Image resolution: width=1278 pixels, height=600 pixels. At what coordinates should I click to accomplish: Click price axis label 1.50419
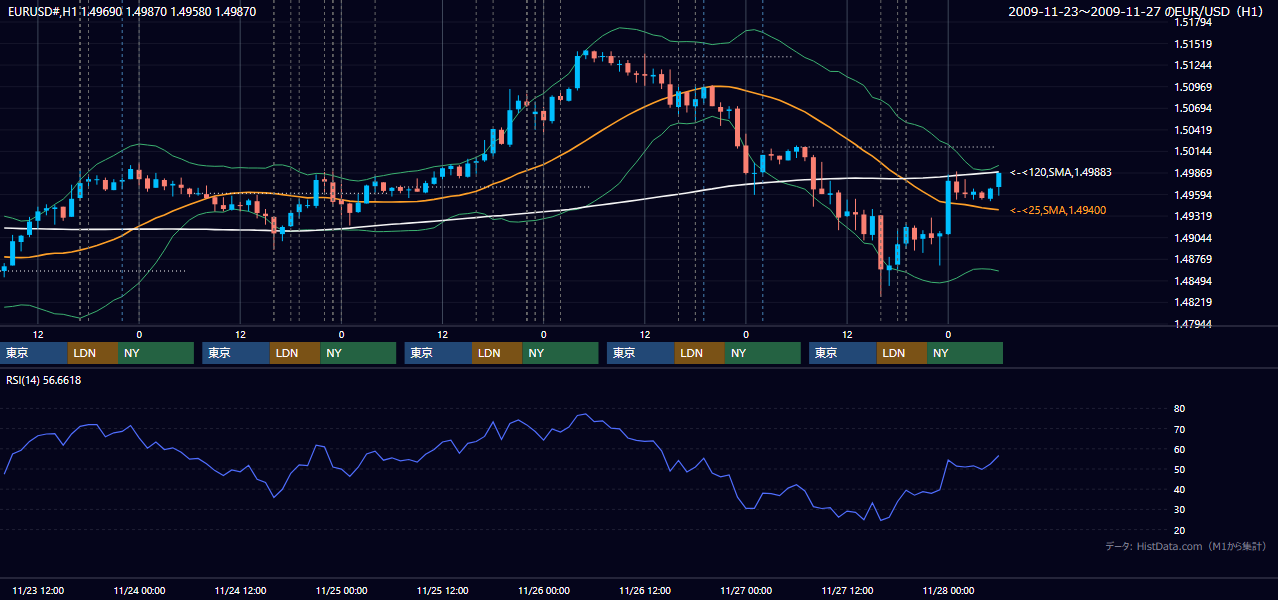coord(1193,130)
